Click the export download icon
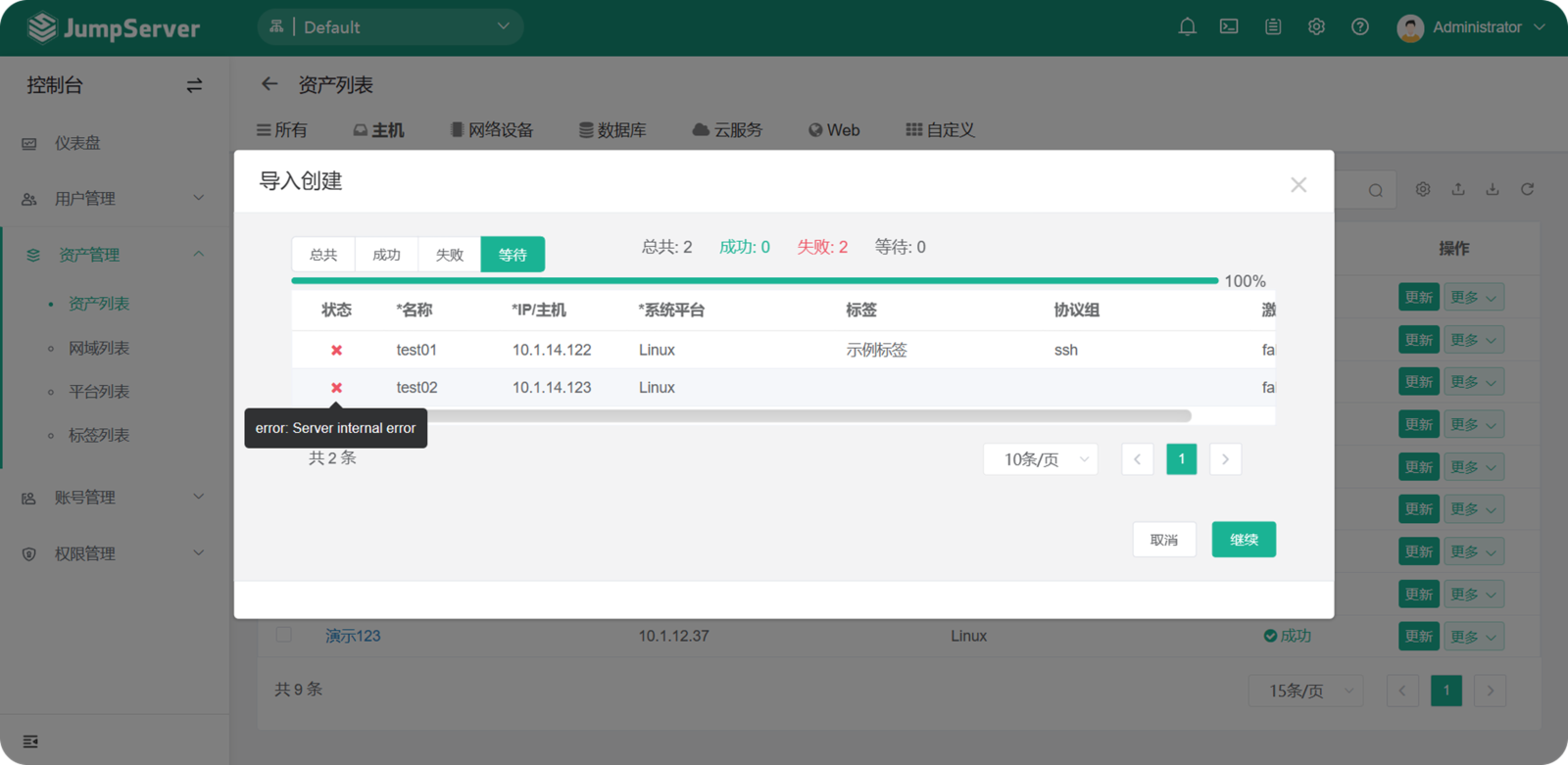This screenshot has width=1568, height=765. click(1493, 189)
